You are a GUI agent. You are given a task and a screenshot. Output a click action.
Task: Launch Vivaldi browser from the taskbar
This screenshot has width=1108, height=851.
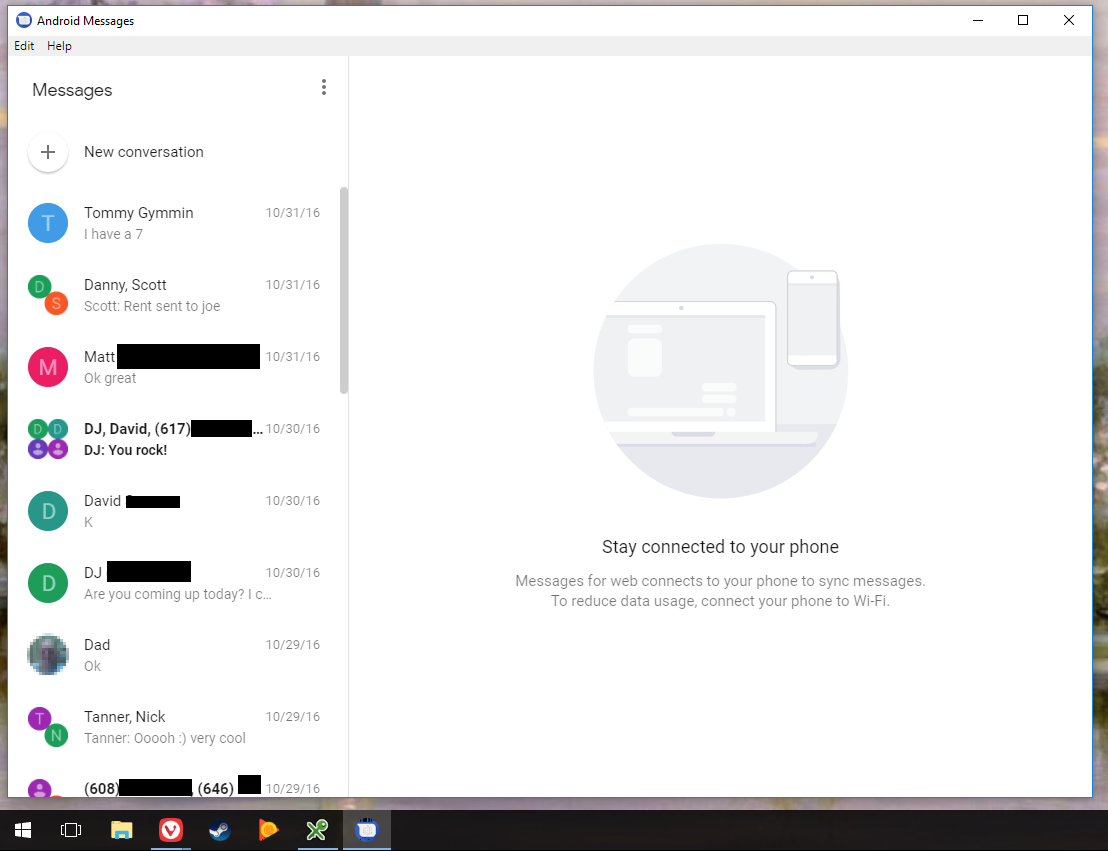pos(170,830)
